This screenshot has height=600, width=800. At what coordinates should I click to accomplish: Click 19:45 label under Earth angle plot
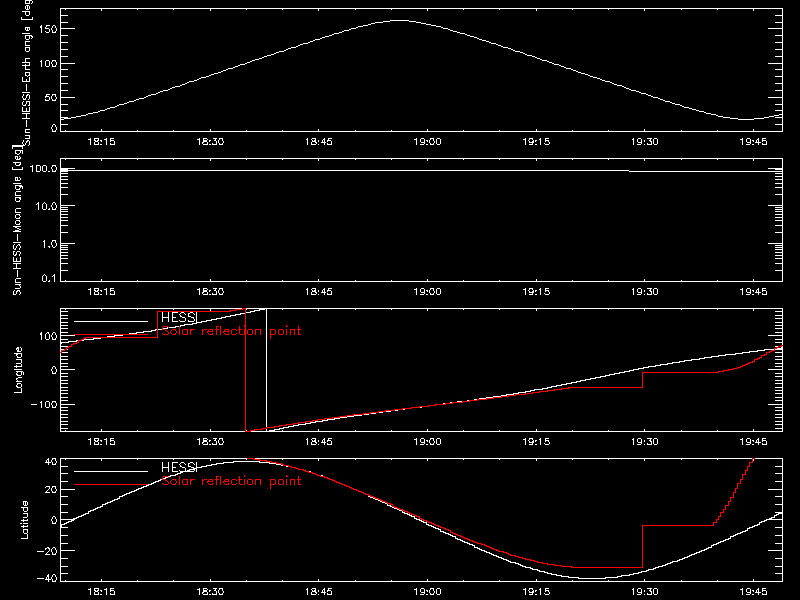(754, 141)
